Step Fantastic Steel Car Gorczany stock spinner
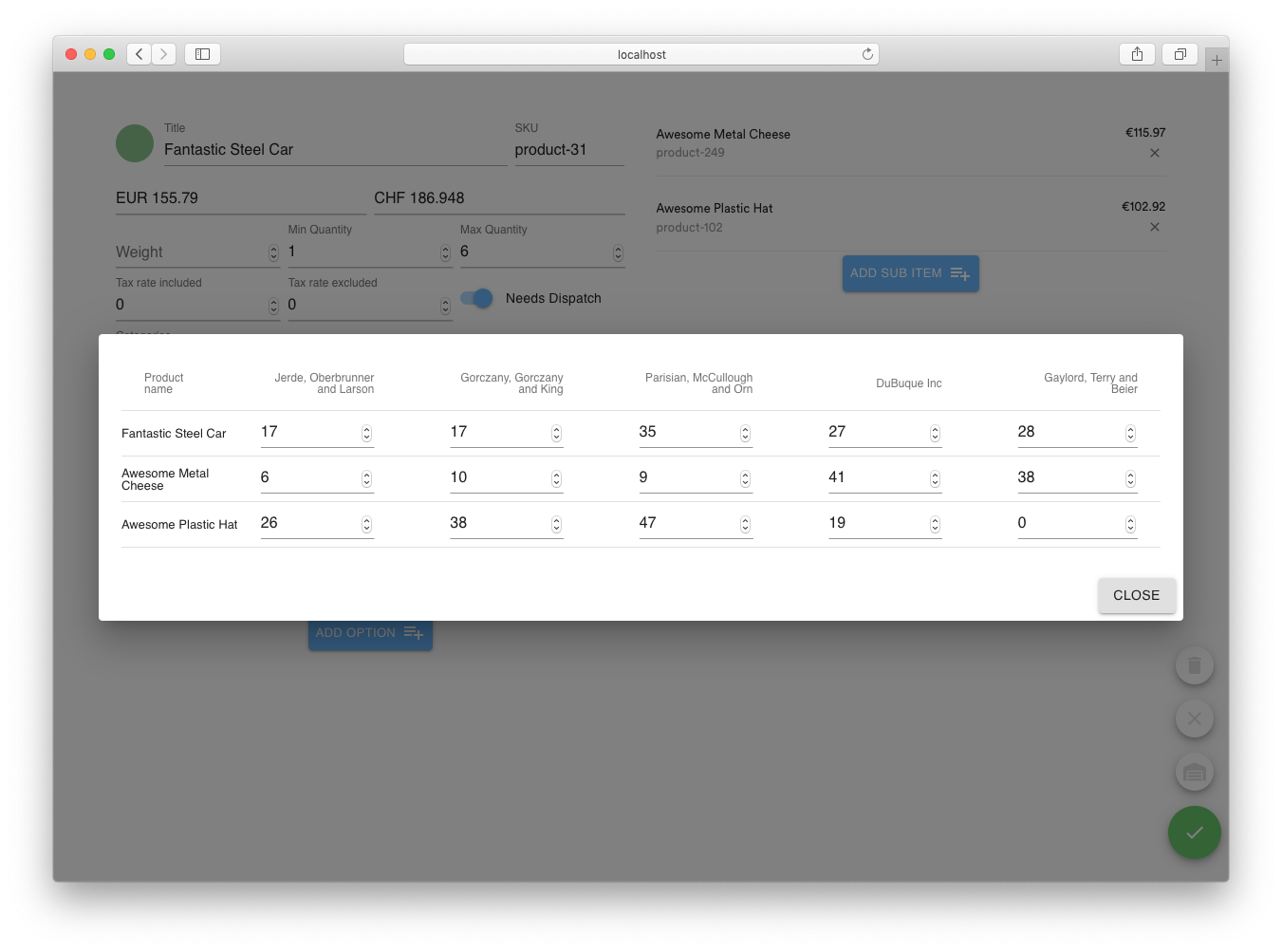The image size is (1282, 952). [x=556, y=434]
